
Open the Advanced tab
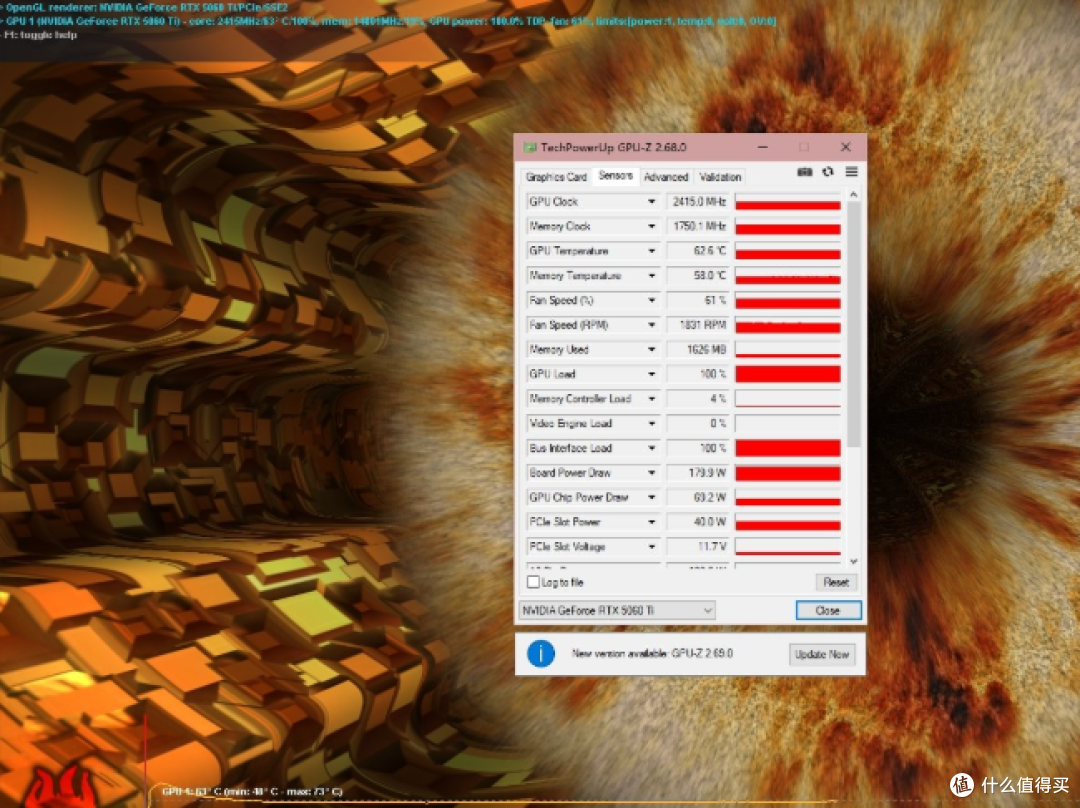pyautogui.click(x=666, y=177)
